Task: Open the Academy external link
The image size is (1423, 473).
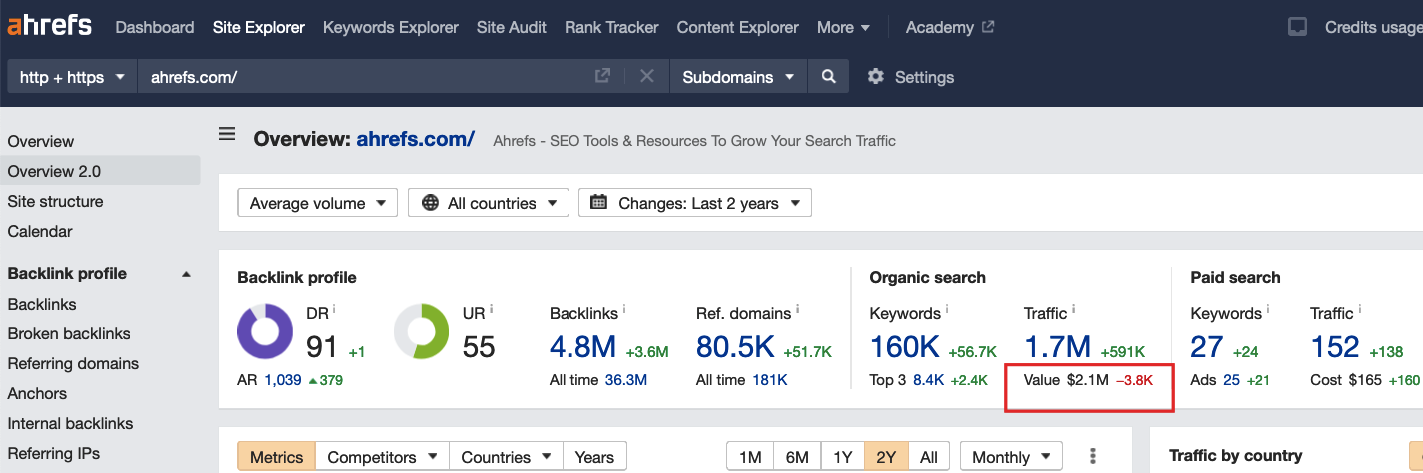Action: pos(950,27)
